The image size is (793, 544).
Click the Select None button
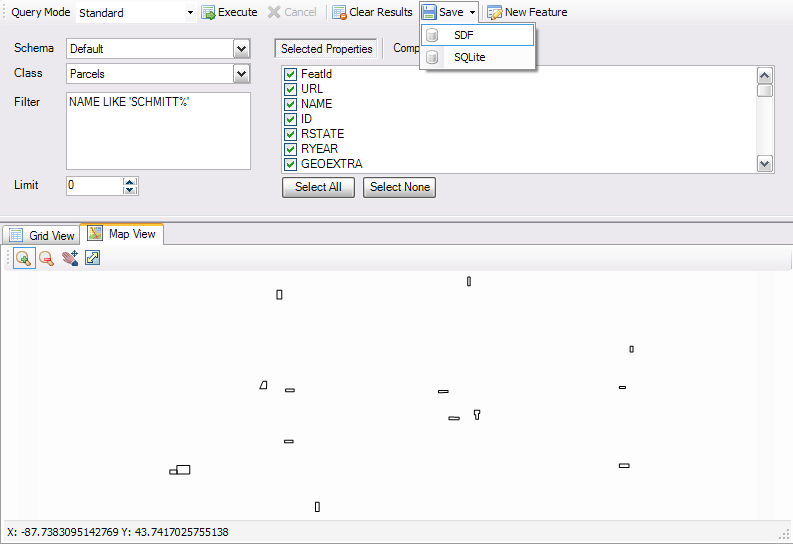[400, 187]
